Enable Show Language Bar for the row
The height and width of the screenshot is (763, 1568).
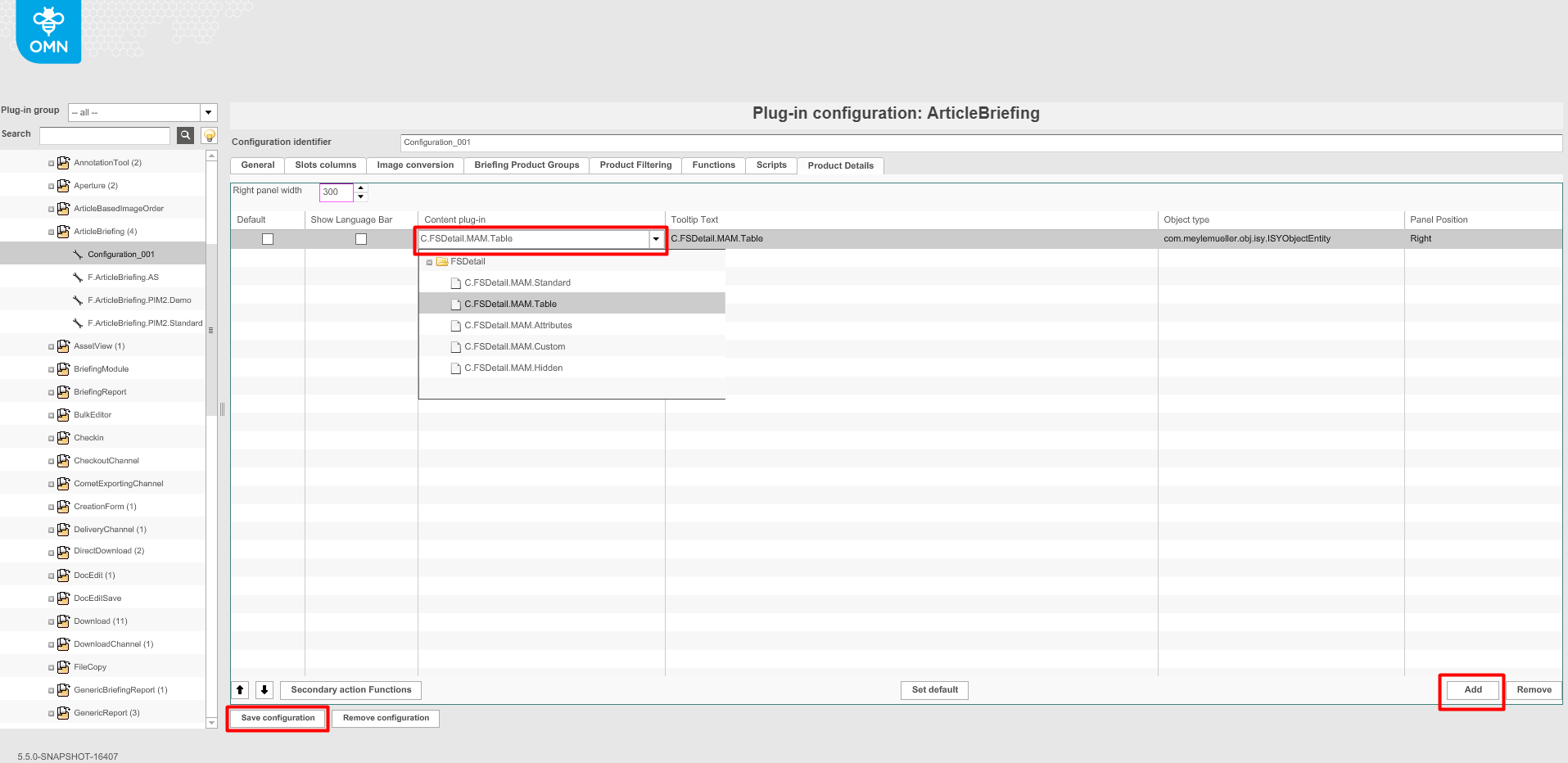point(360,238)
